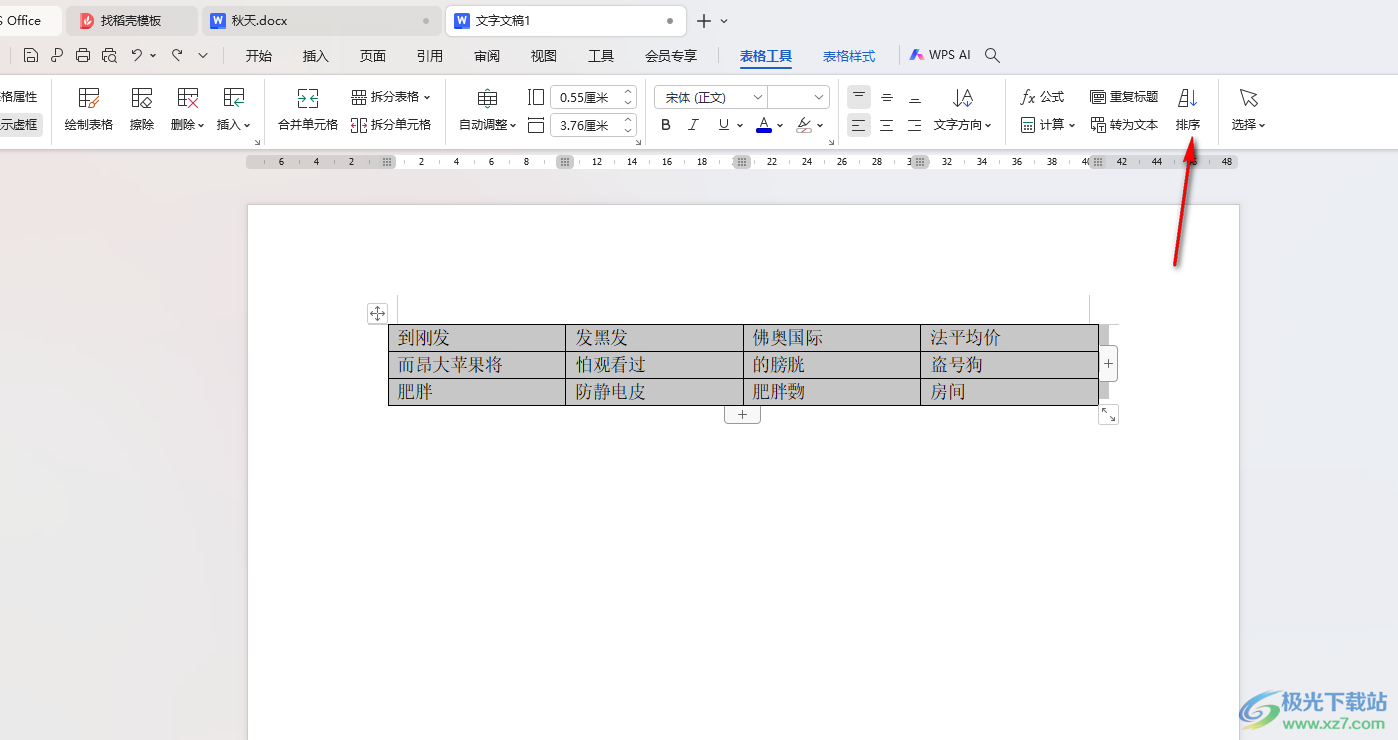Open the Page (页面) ribbon tab
Viewport: 1398px width, 740px height.
[373, 56]
